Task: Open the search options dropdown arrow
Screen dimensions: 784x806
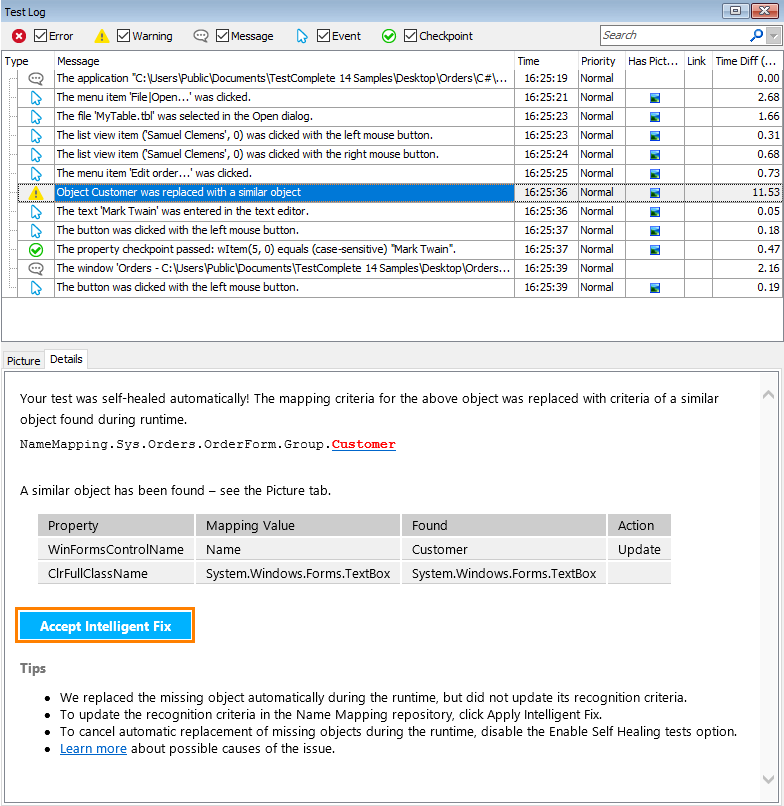Action: click(x=773, y=36)
